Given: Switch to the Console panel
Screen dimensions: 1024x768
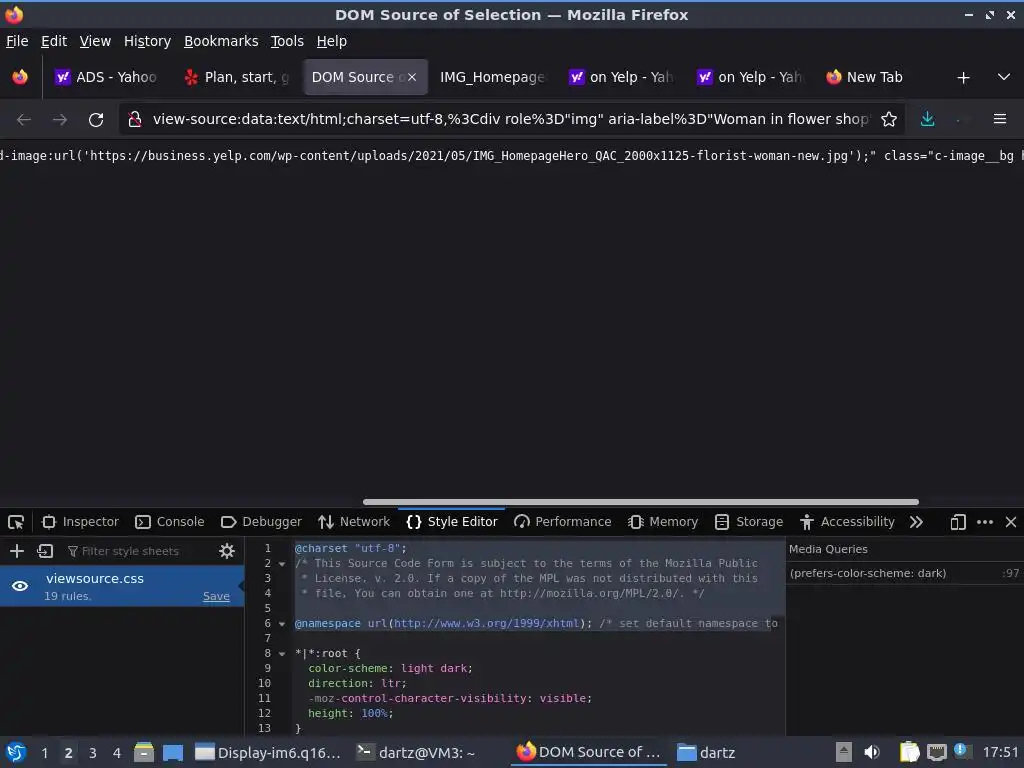Looking at the screenshot, I should [170, 522].
